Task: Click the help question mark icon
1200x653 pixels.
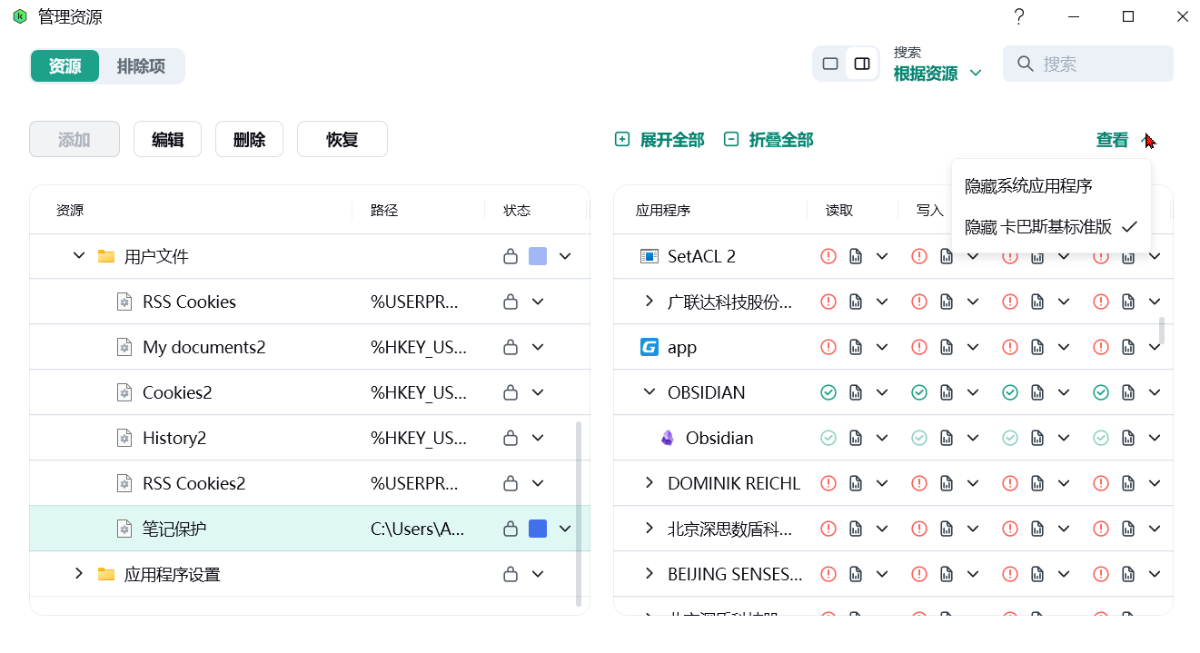Action: point(1019,17)
